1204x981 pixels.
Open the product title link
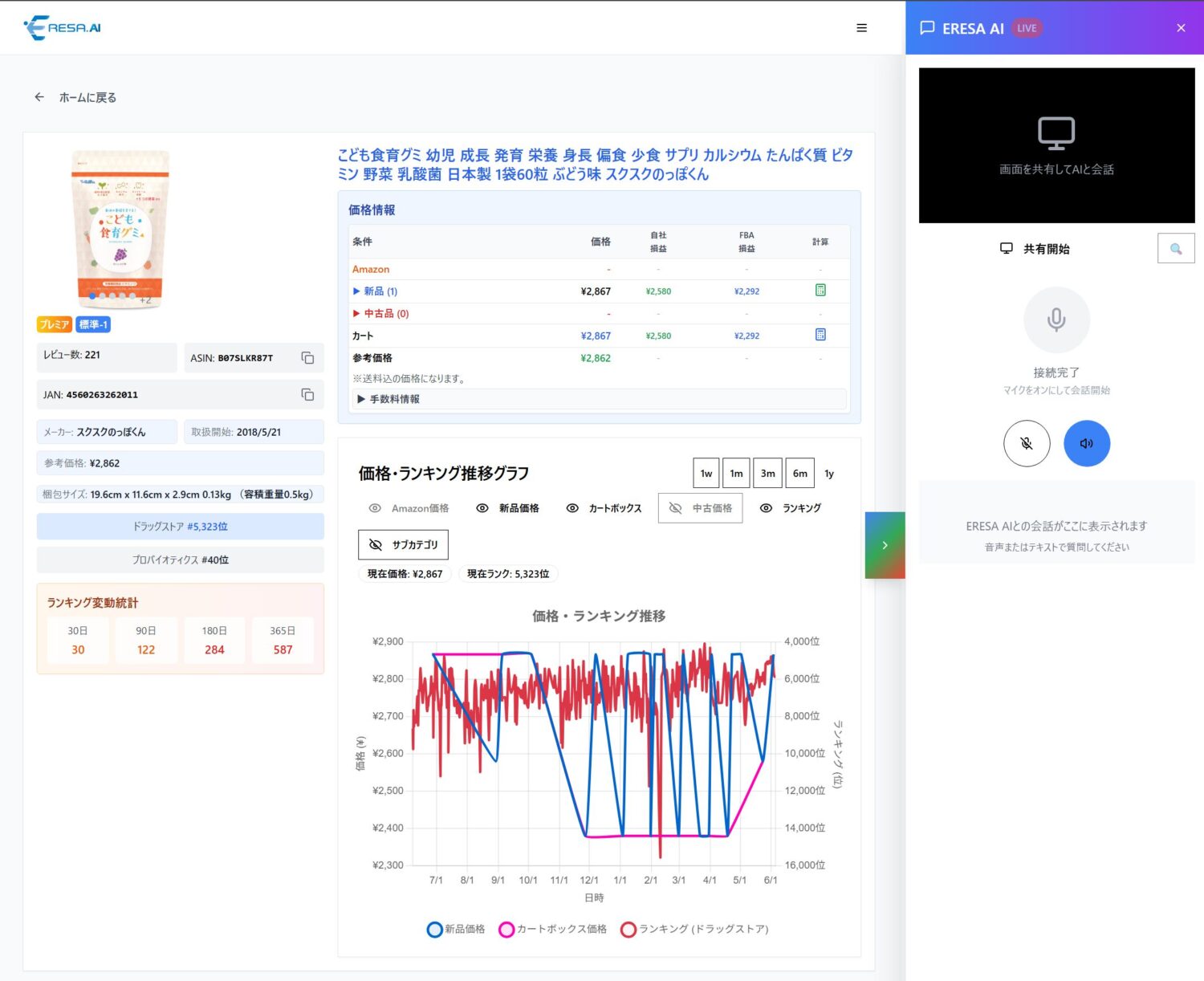point(595,165)
